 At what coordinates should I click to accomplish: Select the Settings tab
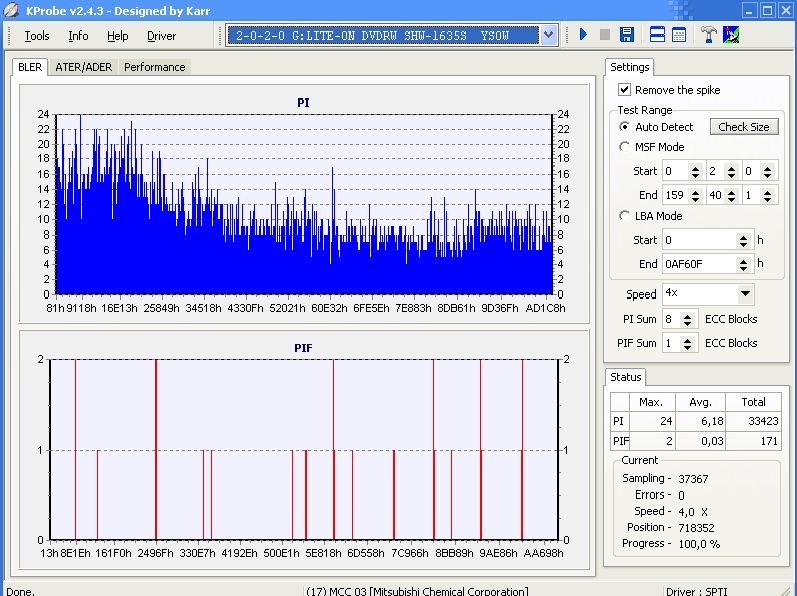pyautogui.click(x=629, y=67)
